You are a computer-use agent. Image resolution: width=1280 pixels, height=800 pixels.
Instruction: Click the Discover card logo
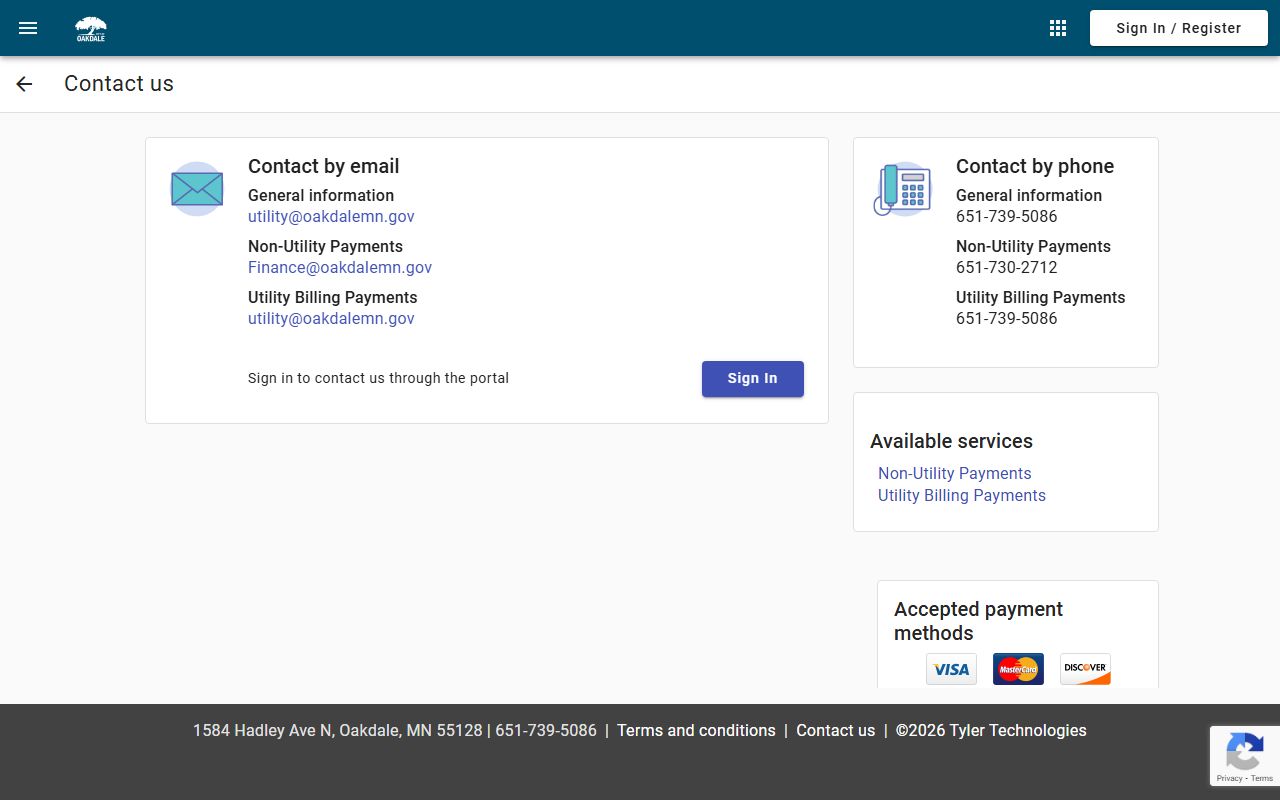pos(1085,669)
